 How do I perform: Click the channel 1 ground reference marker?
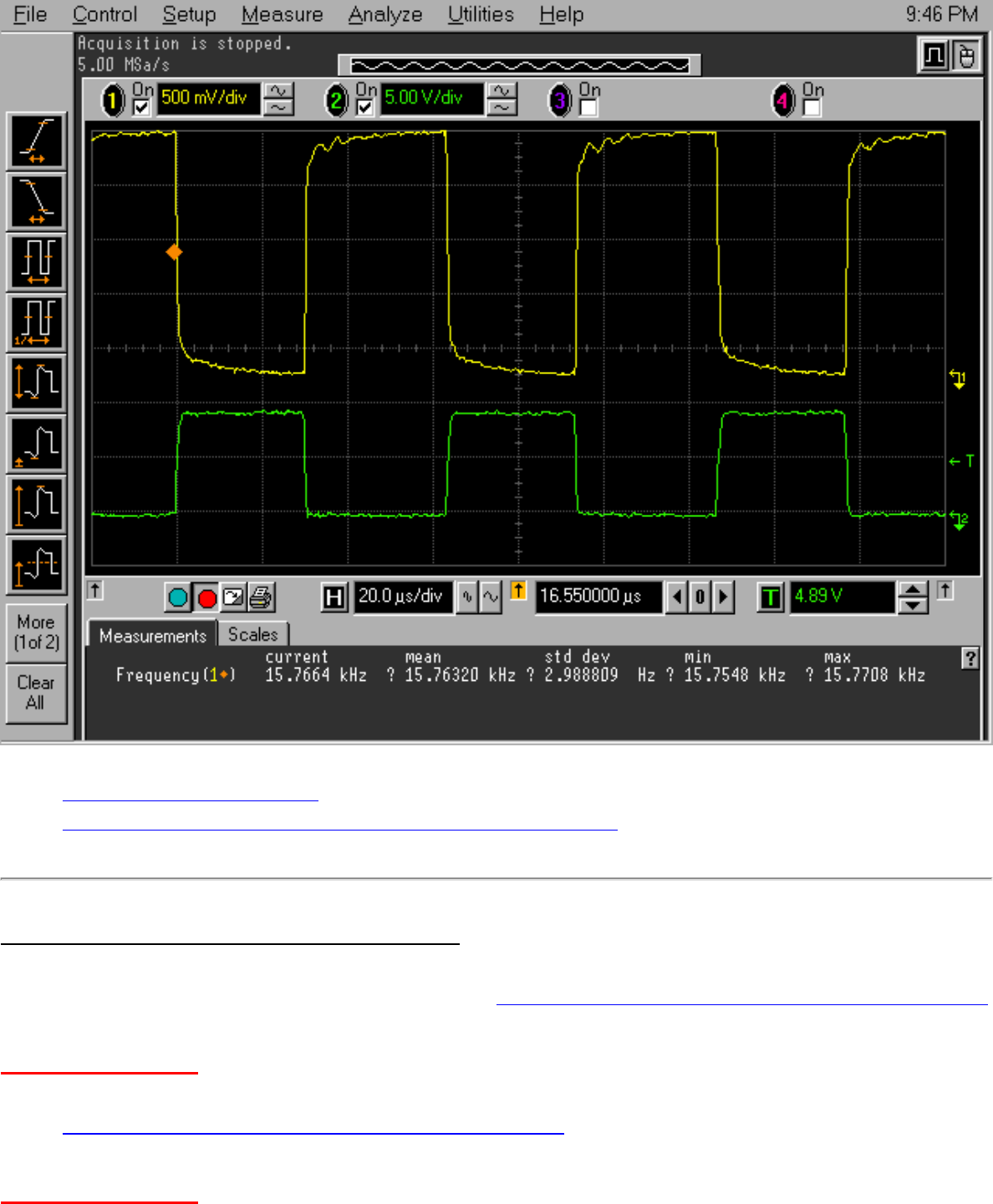(958, 379)
